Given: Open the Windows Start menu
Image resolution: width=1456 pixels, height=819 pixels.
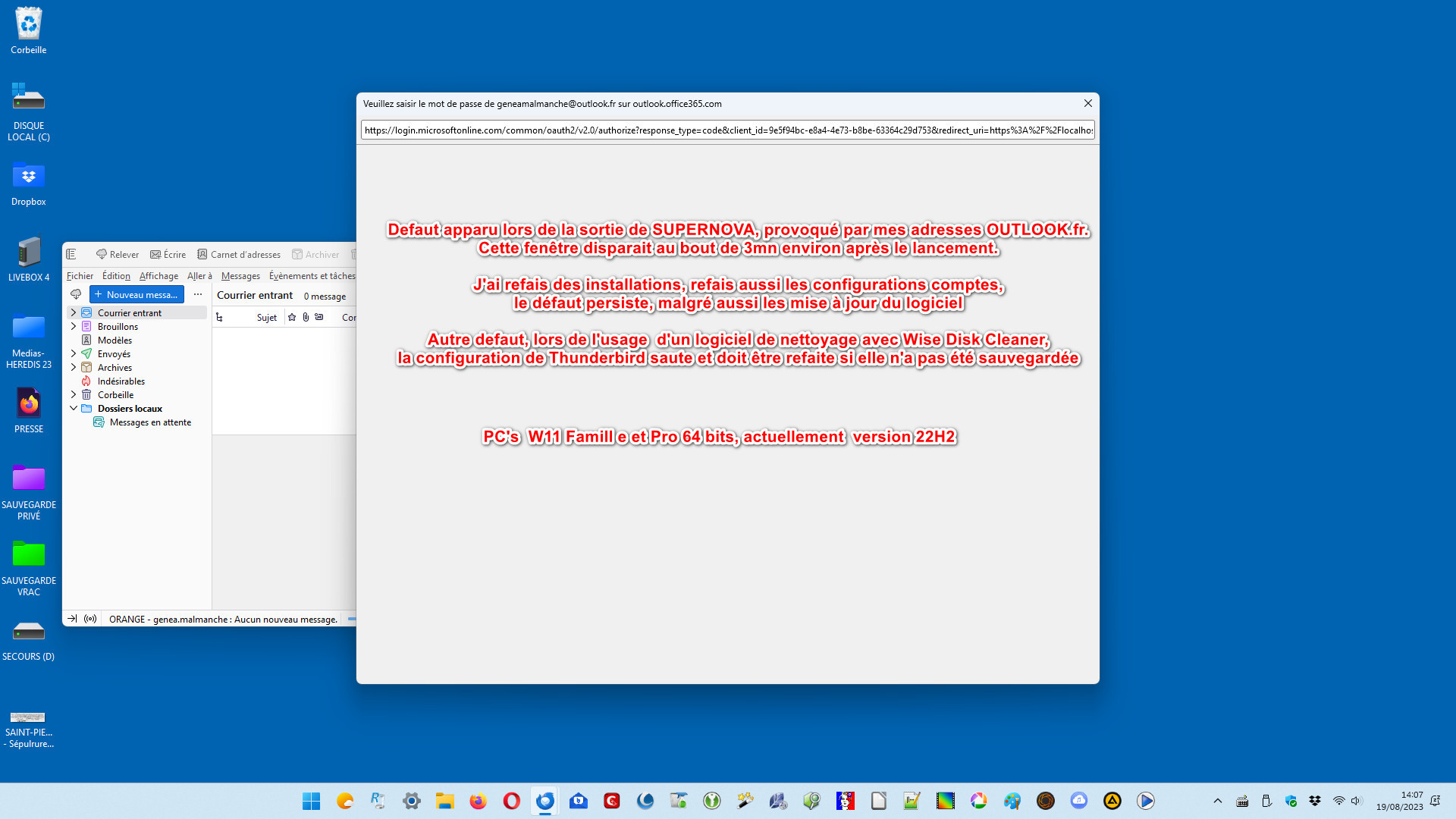Looking at the screenshot, I should click(311, 801).
